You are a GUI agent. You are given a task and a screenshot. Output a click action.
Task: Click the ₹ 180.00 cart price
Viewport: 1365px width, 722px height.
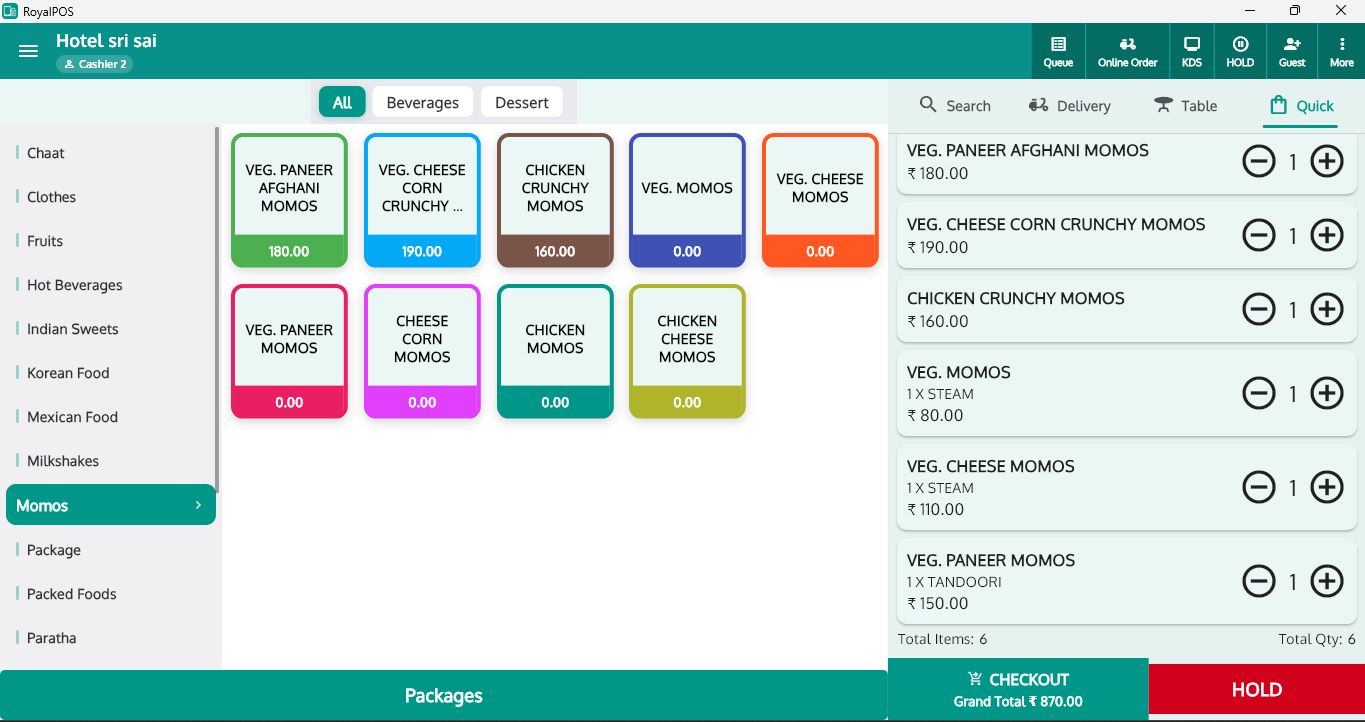(938, 173)
